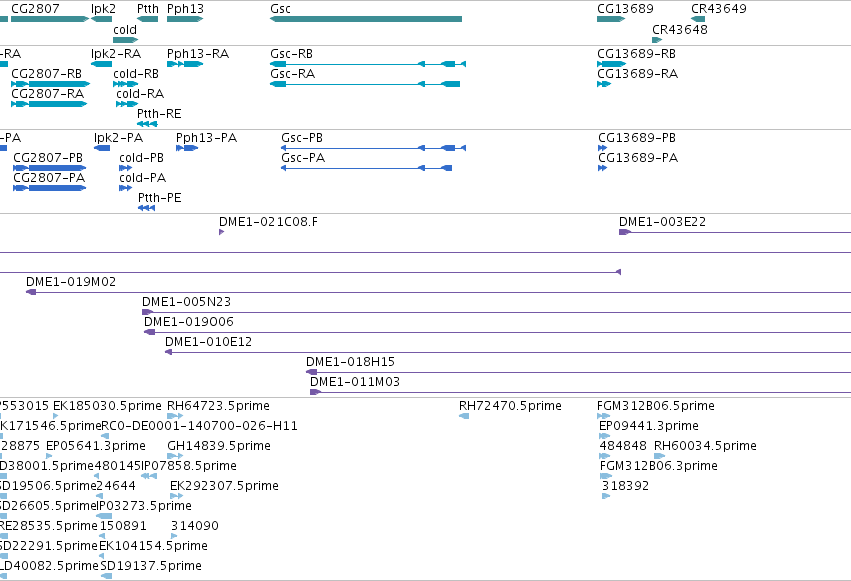Click the Ptth-RE transcript label
Viewport: 851px width, 581px height.
tap(159, 114)
